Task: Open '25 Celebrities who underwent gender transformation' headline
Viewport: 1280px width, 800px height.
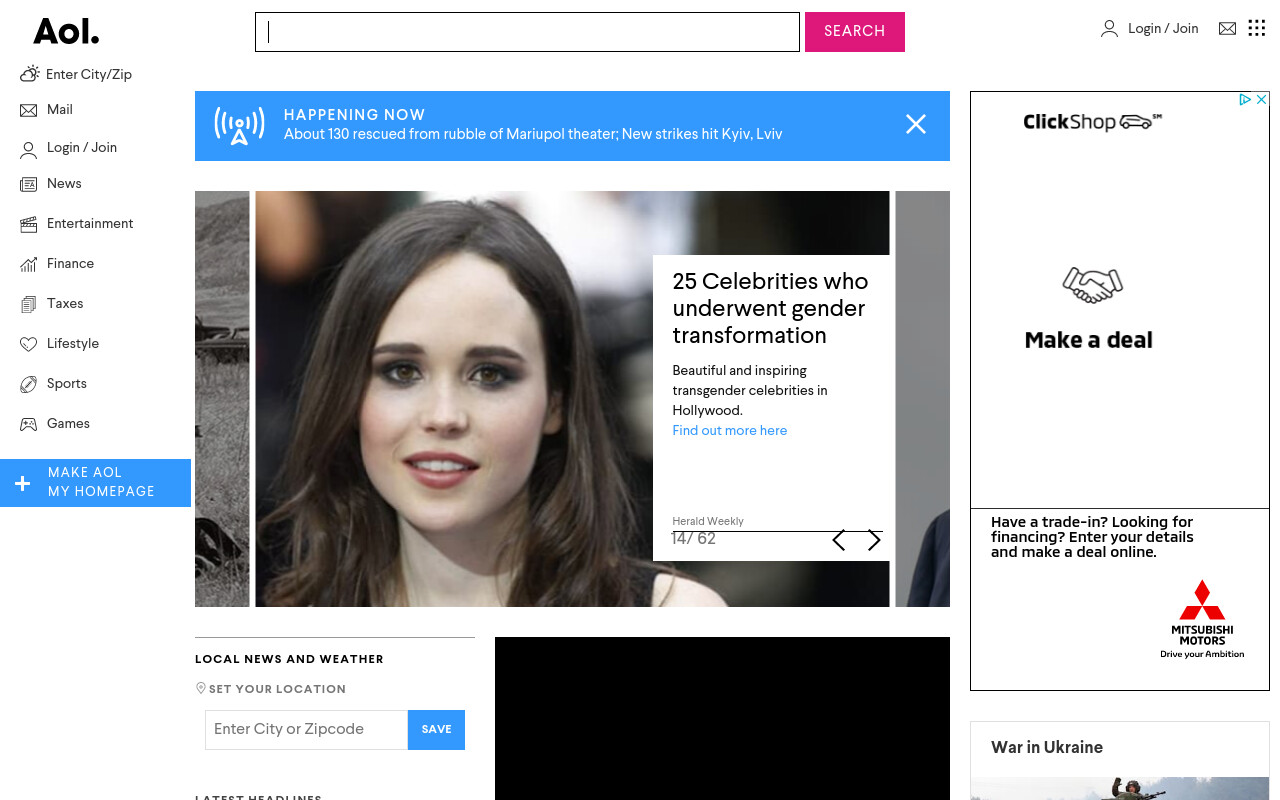Action: point(770,308)
